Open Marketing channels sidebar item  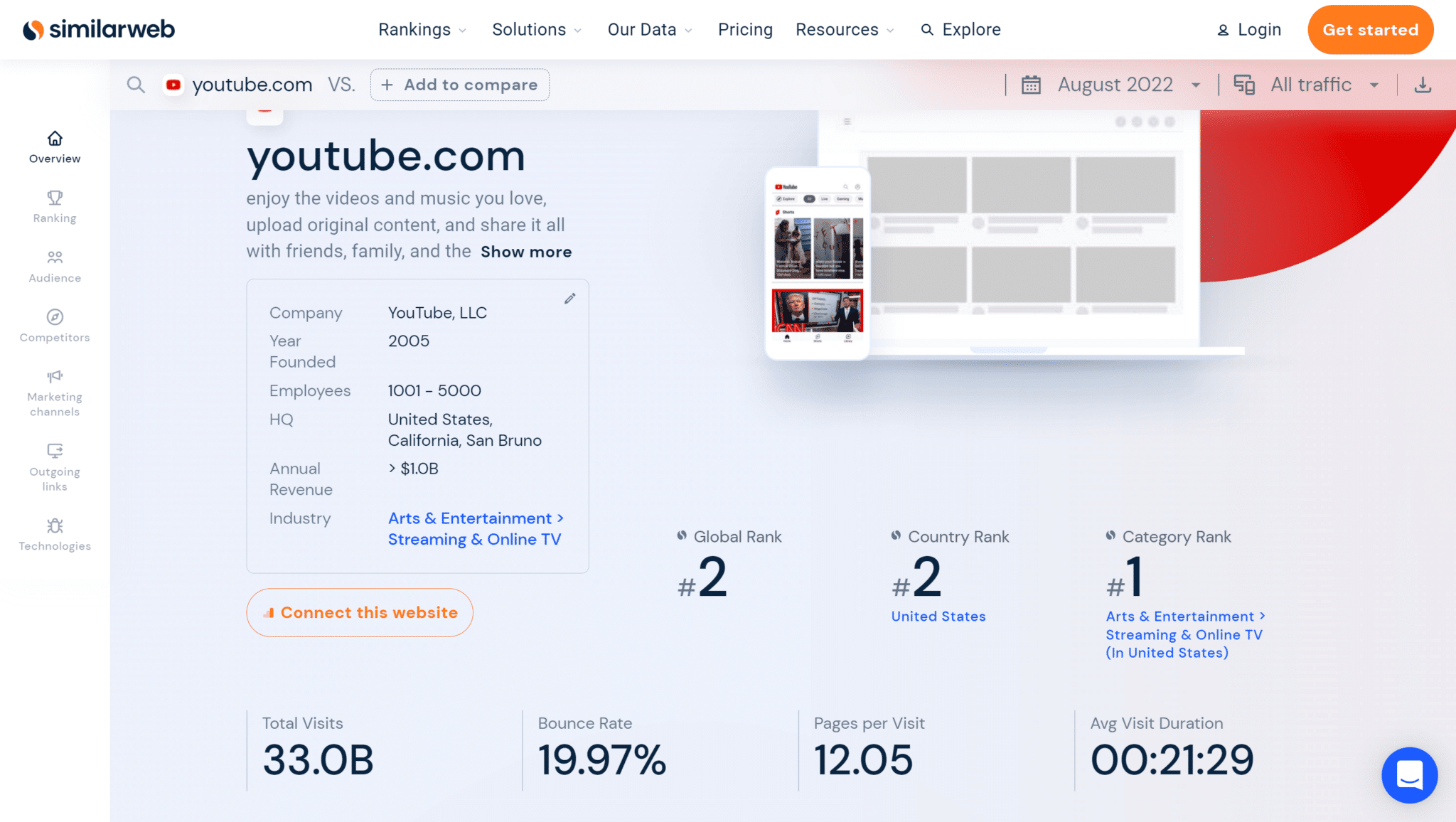coord(55,393)
